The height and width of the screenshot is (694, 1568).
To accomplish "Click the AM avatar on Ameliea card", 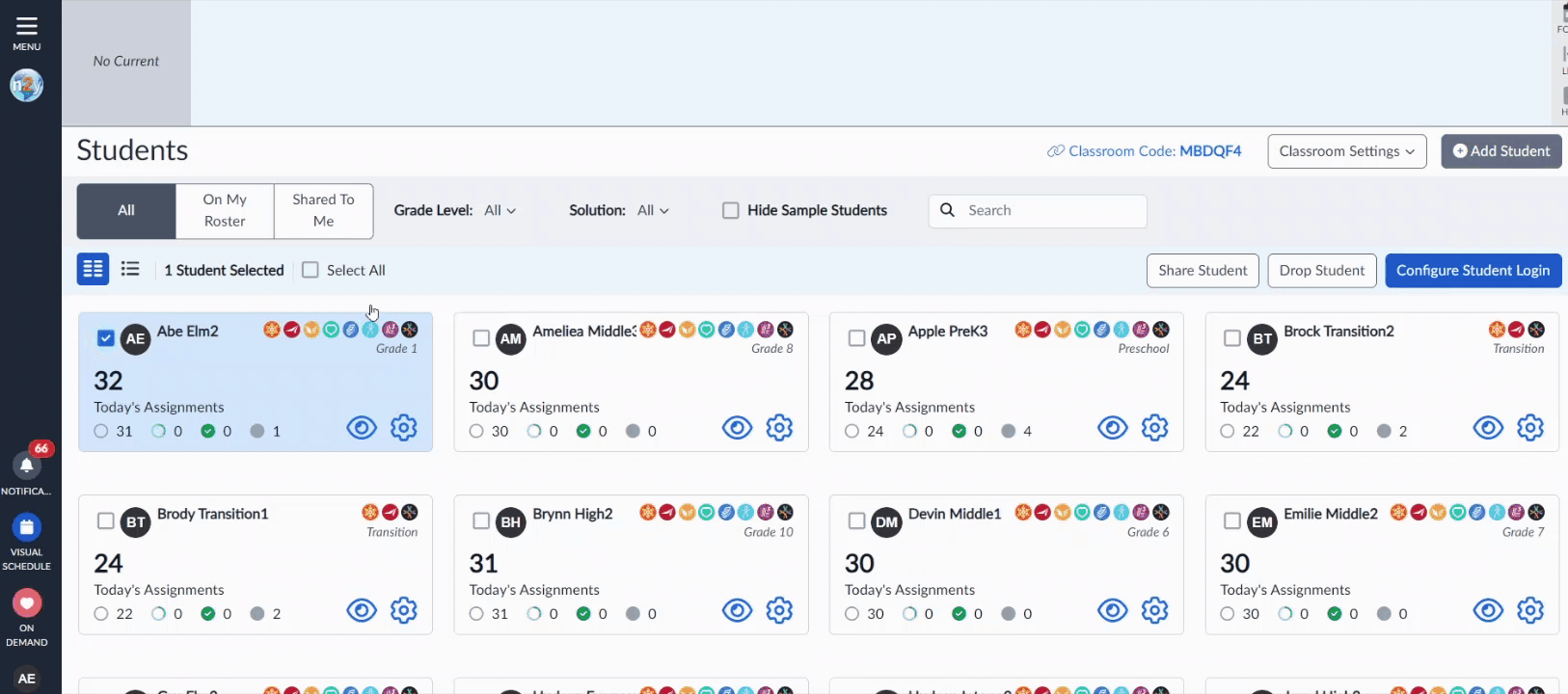I will point(511,339).
